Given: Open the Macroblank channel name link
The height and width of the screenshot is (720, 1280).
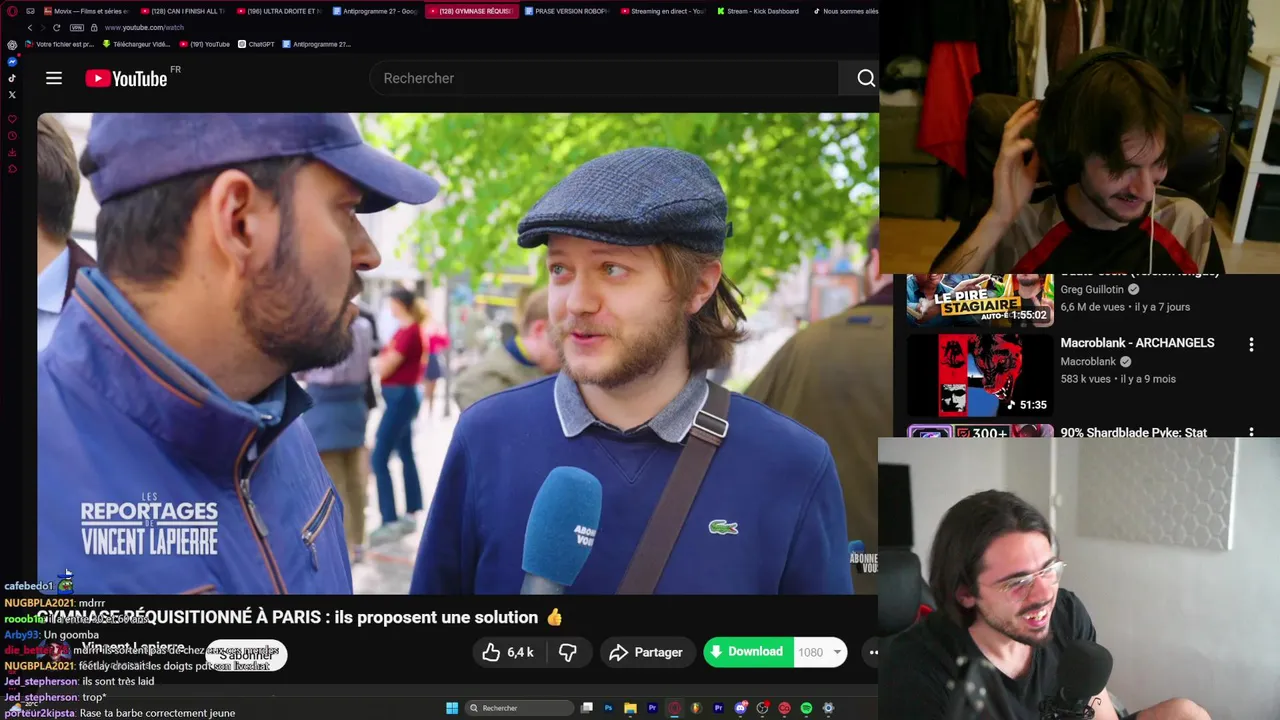Looking at the screenshot, I should 1088,362.
